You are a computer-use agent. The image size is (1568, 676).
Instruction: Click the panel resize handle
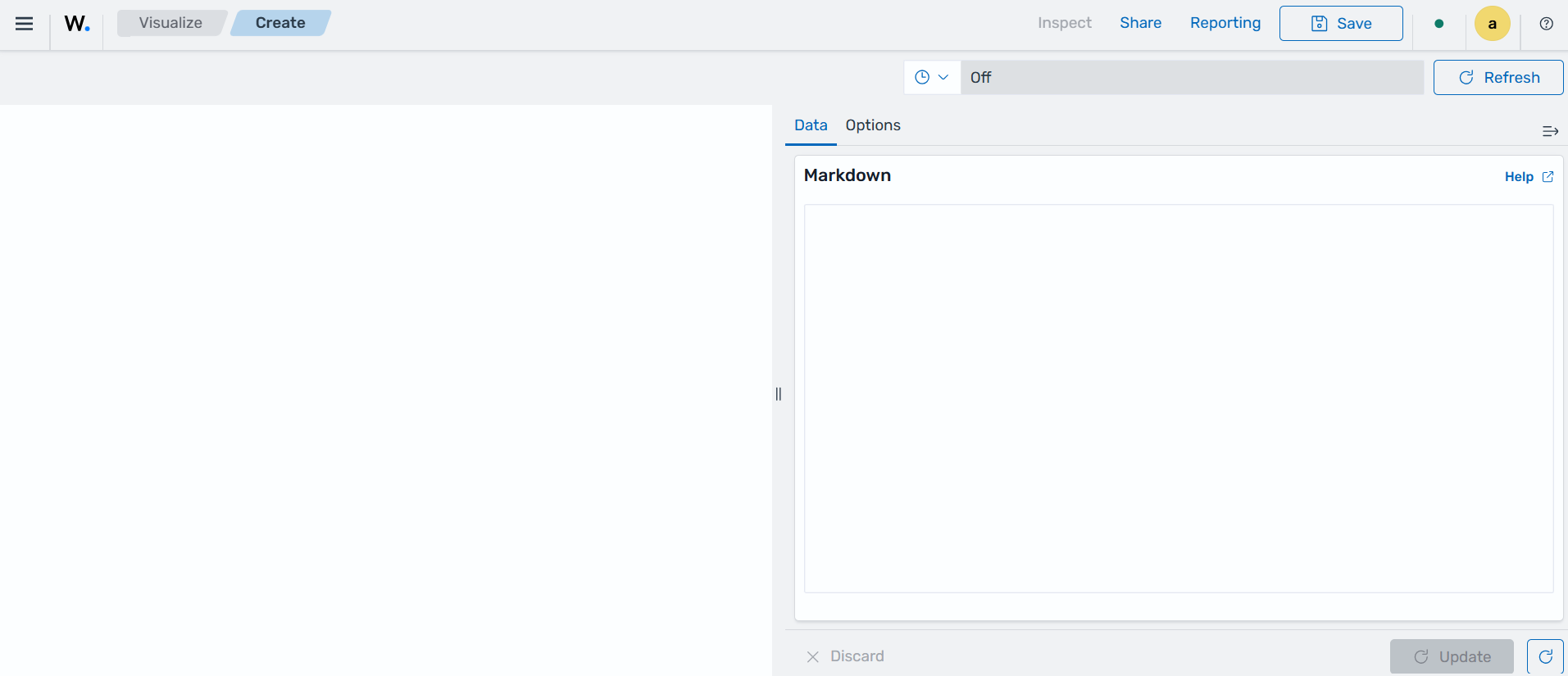pyautogui.click(x=779, y=394)
